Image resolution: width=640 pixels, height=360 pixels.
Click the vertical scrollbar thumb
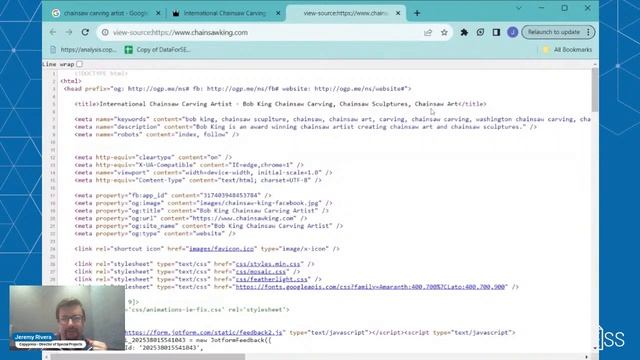point(595,89)
